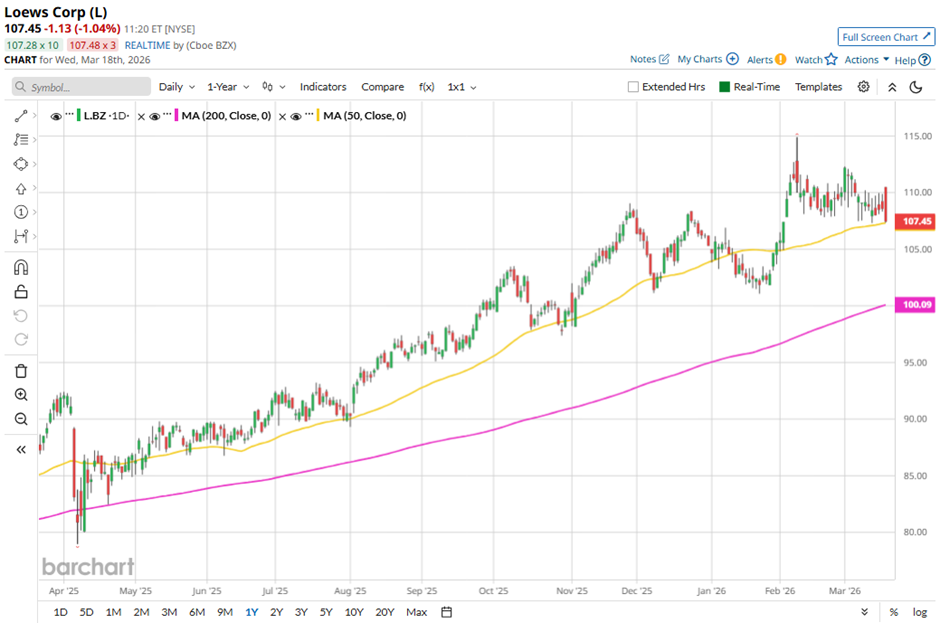
Task: Click the trash can delete icon
Action: [x=20, y=371]
